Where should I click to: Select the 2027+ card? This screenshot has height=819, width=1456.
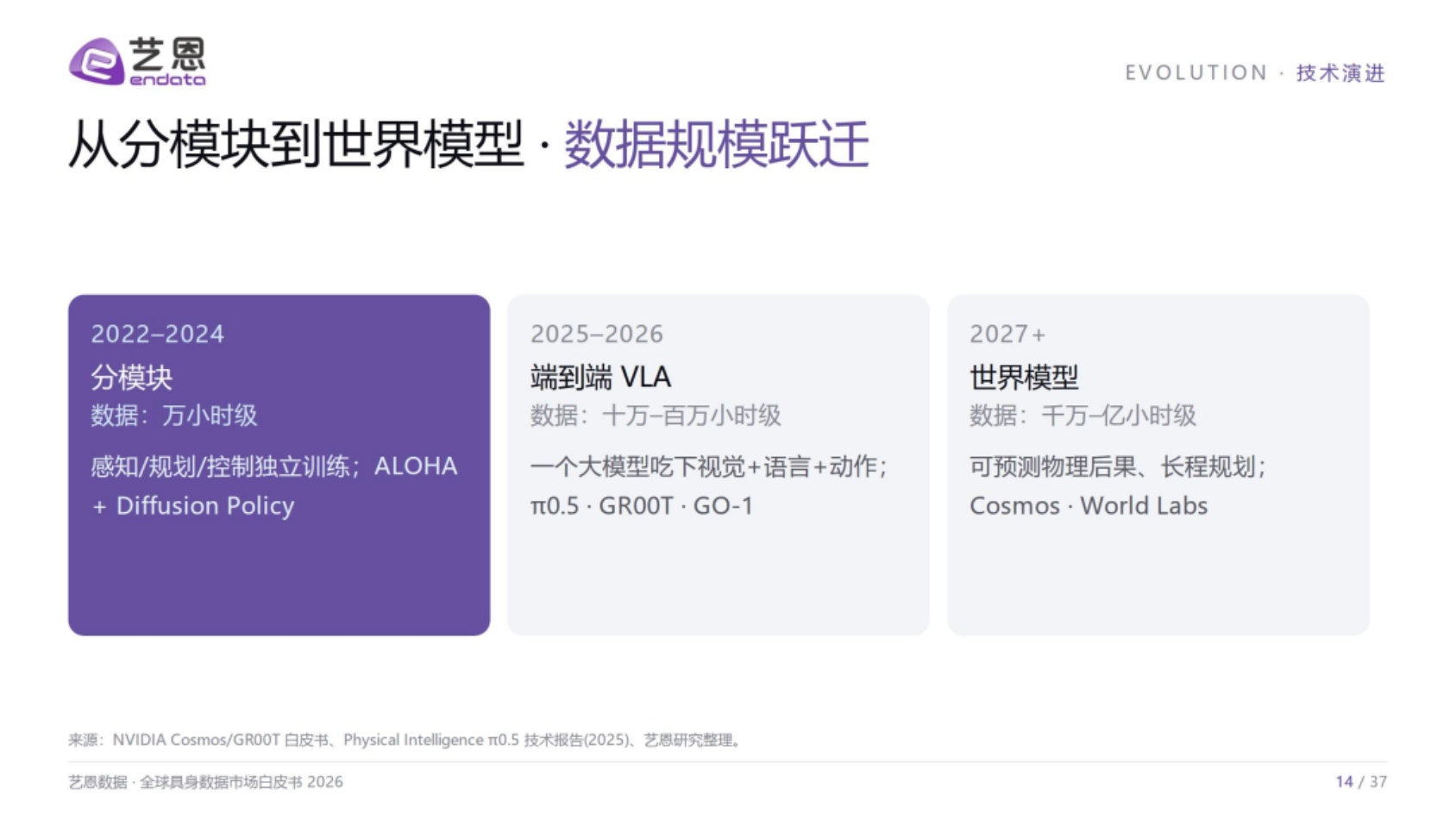tap(1158, 466)
